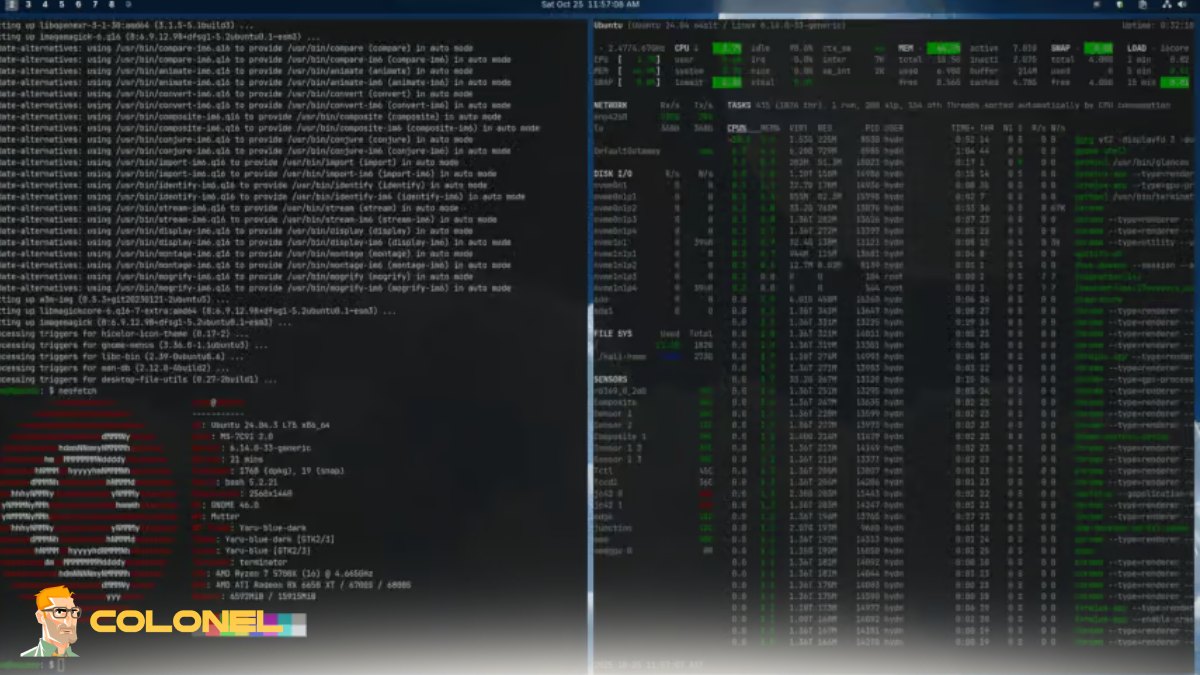Screen dimensions: 1200x675
Task: Click the network icon in the system tray
Action: (1166, 5)
